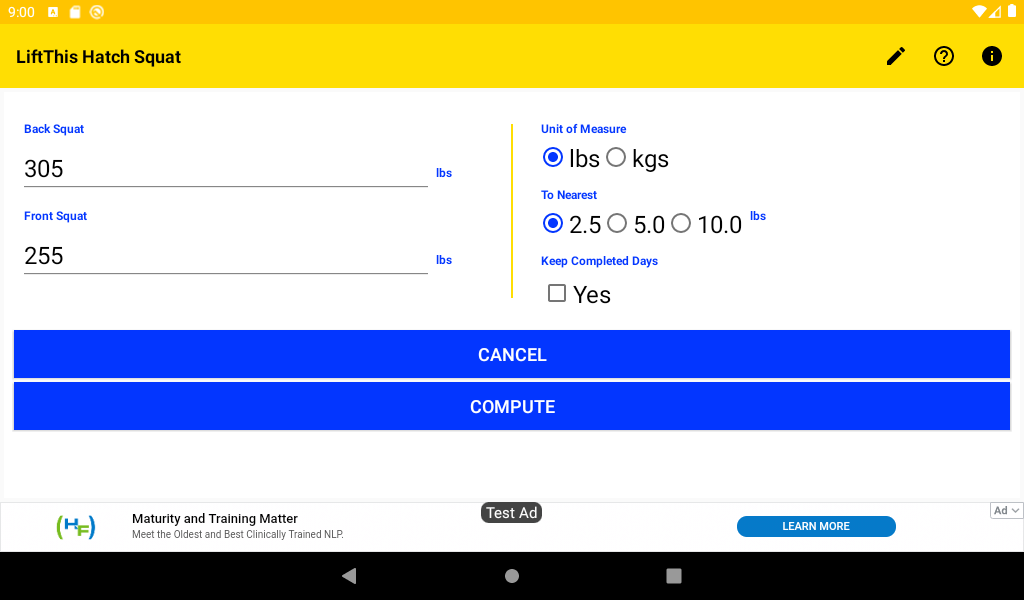
Task: Tap the pencil edit icon
Action: coord(895,56)
